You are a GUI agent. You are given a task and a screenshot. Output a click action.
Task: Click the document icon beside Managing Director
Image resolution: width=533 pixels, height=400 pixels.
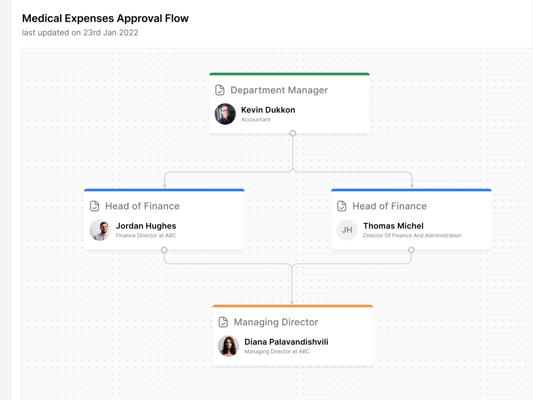(x=223, y=322)
